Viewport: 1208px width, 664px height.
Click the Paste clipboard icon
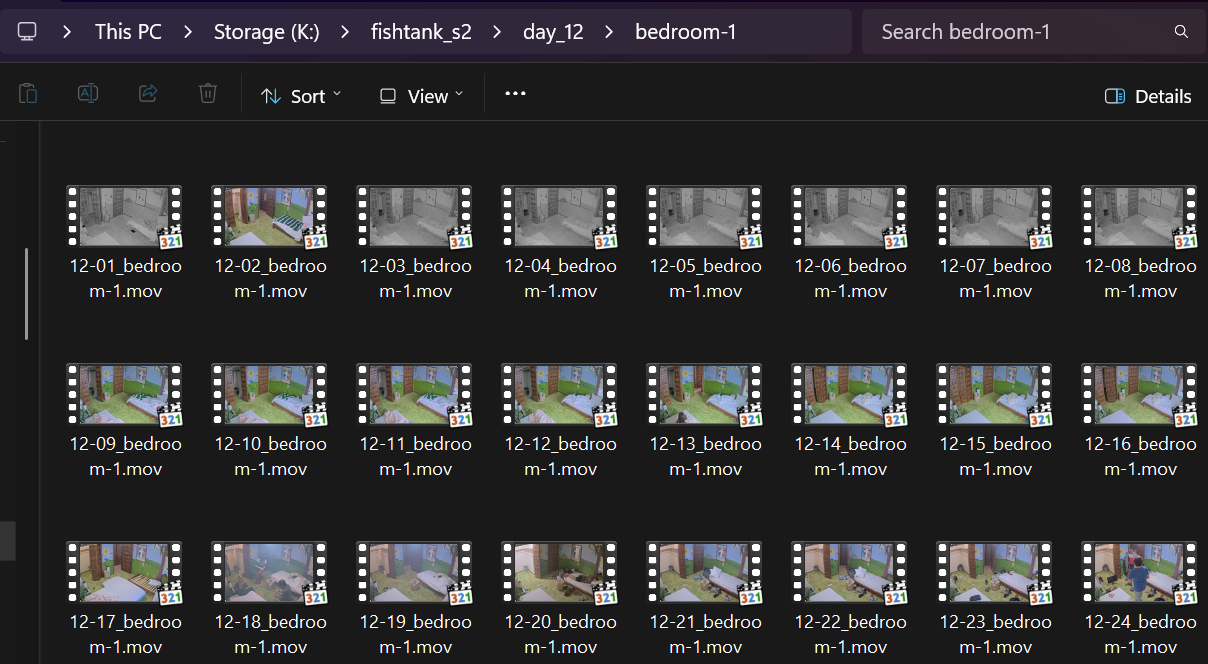tap(28, 94)
